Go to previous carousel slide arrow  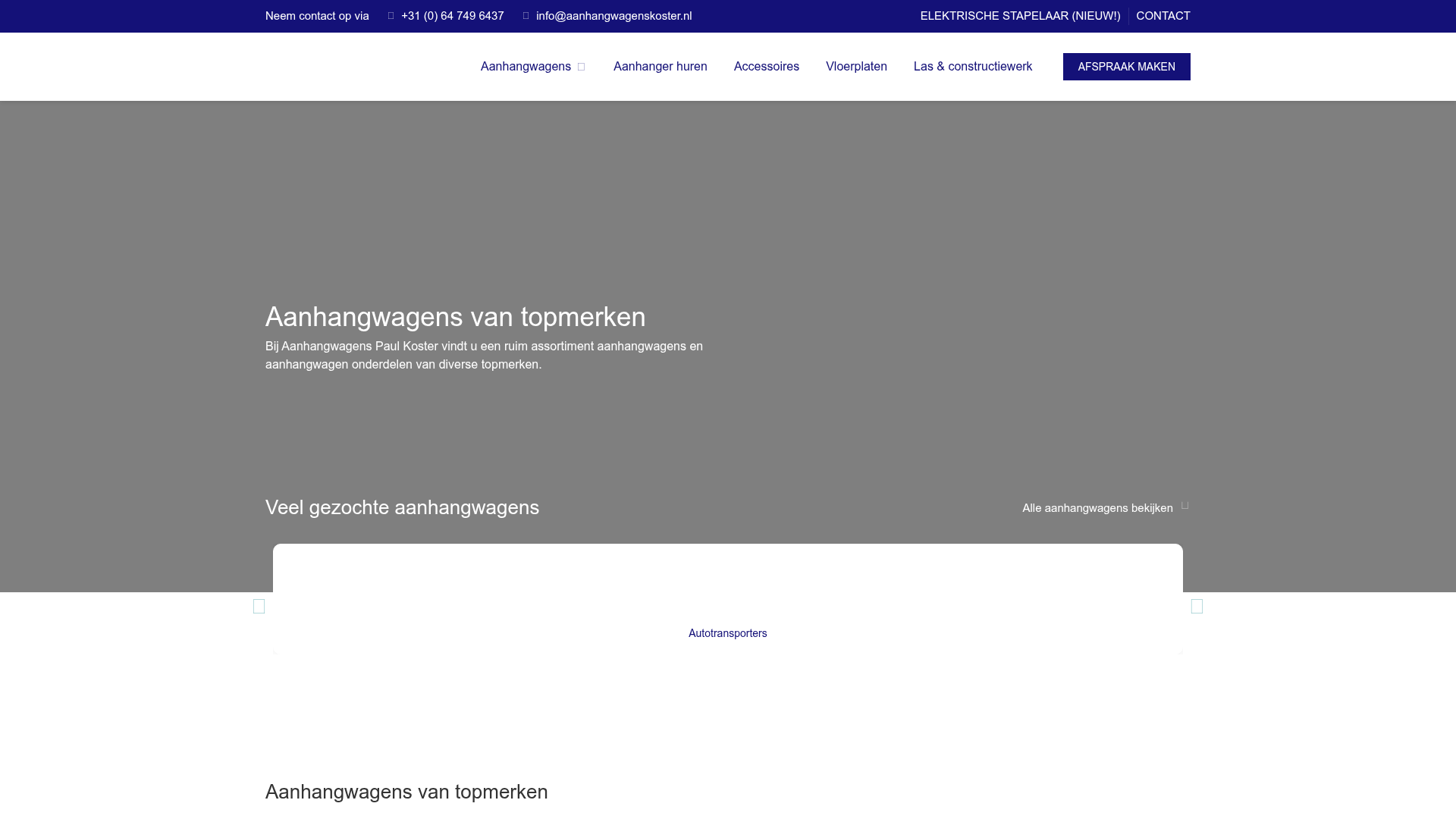click(x=259, y=606)
